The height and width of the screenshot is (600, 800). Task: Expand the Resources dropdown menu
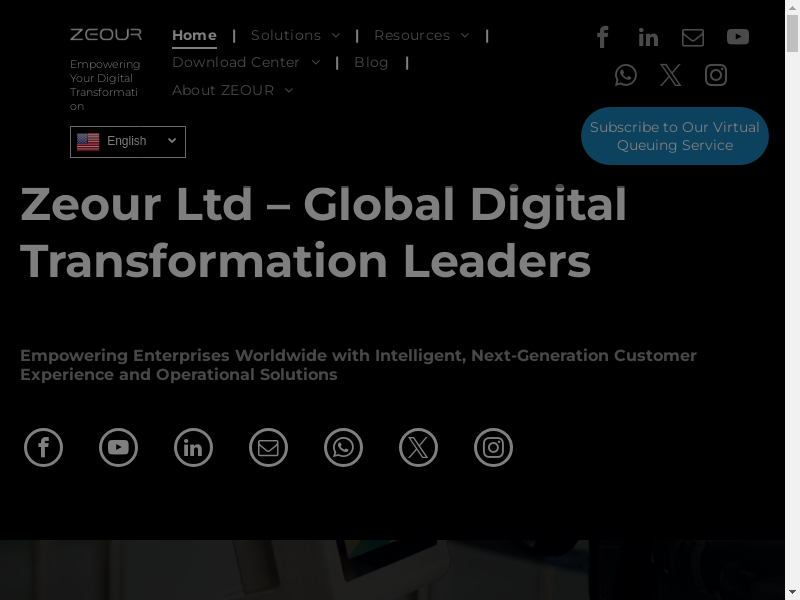[x=421, y=35]
